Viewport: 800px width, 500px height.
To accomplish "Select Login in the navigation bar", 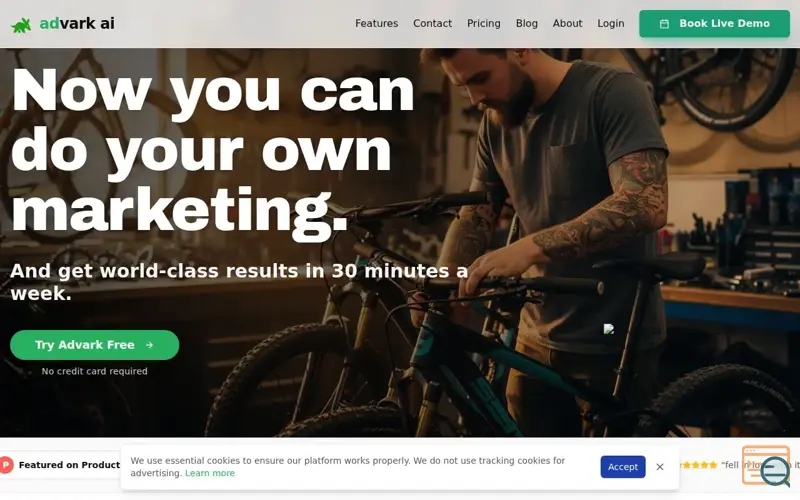I will [x=611, y=23].
